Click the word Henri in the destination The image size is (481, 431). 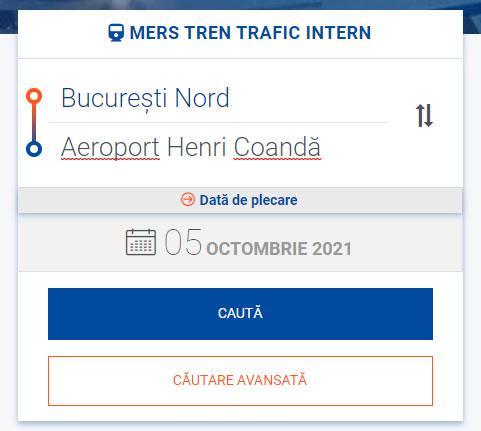[197, 146]
